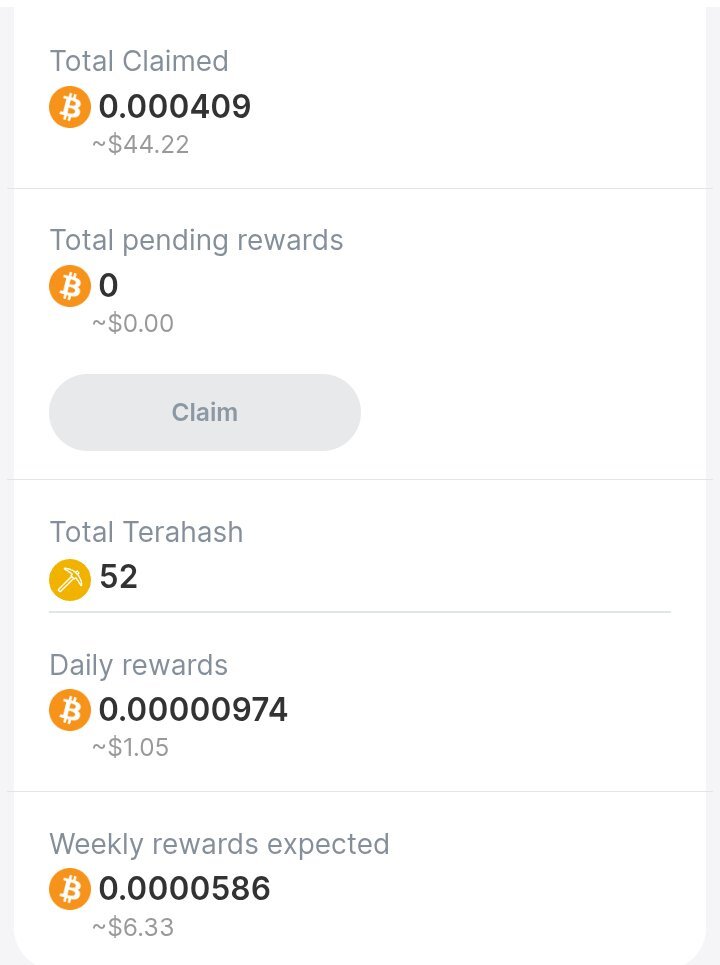Click the 0.00000974 daily reward amount

193,709
